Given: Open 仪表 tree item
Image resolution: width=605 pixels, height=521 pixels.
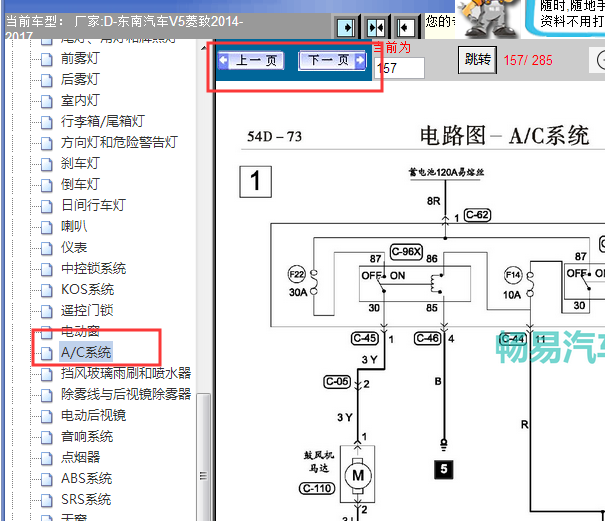Looking at the screenshot, I should pyautogui.click(x=74, y=247).
